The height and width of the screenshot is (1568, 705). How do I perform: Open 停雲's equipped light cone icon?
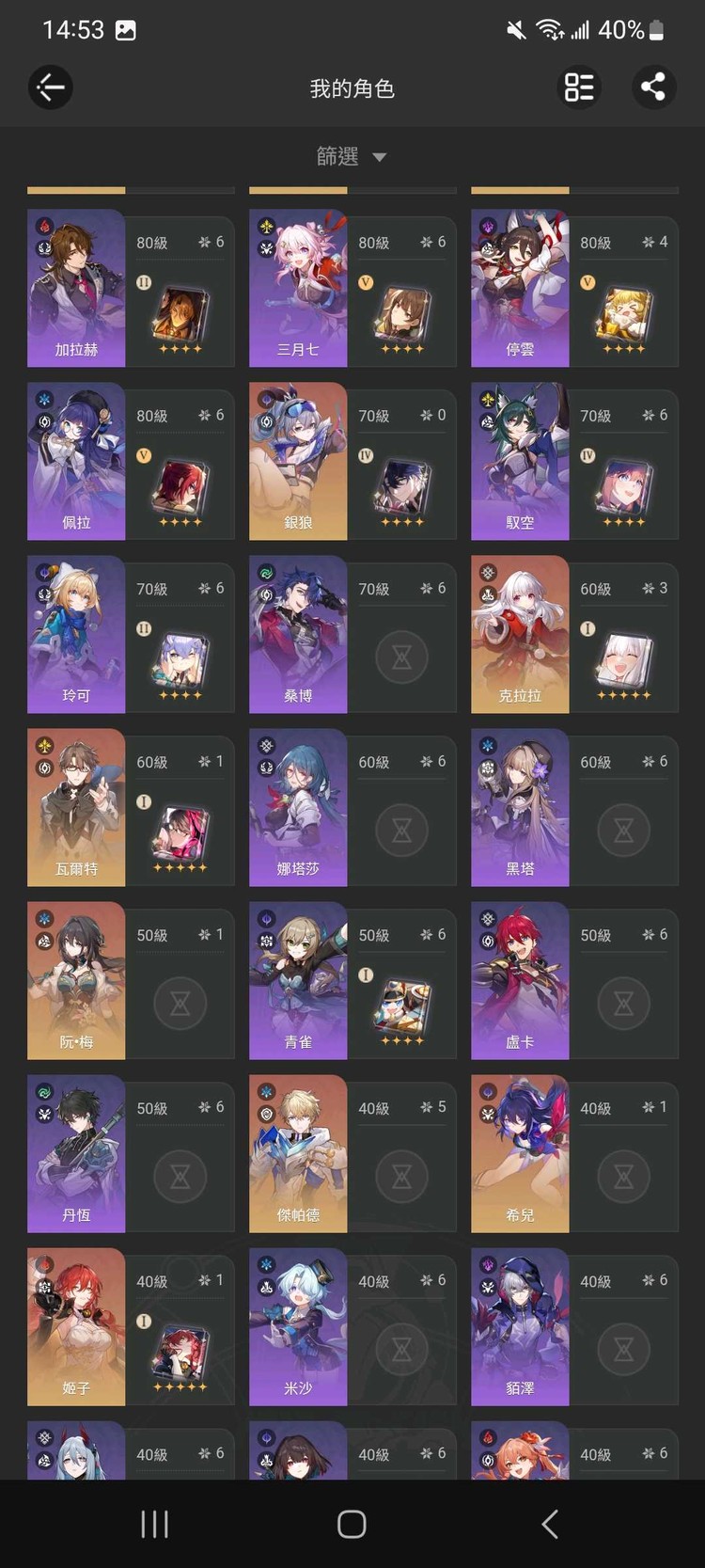point(623,316)
